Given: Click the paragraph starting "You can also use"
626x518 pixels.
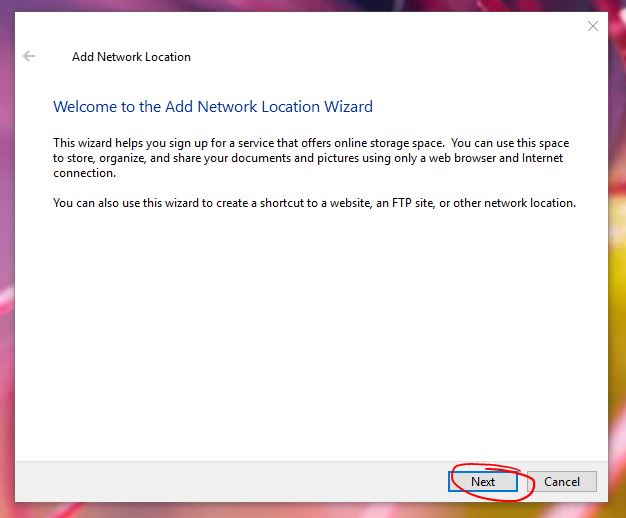Looking at the screenshot, I should tap(314, 203).
